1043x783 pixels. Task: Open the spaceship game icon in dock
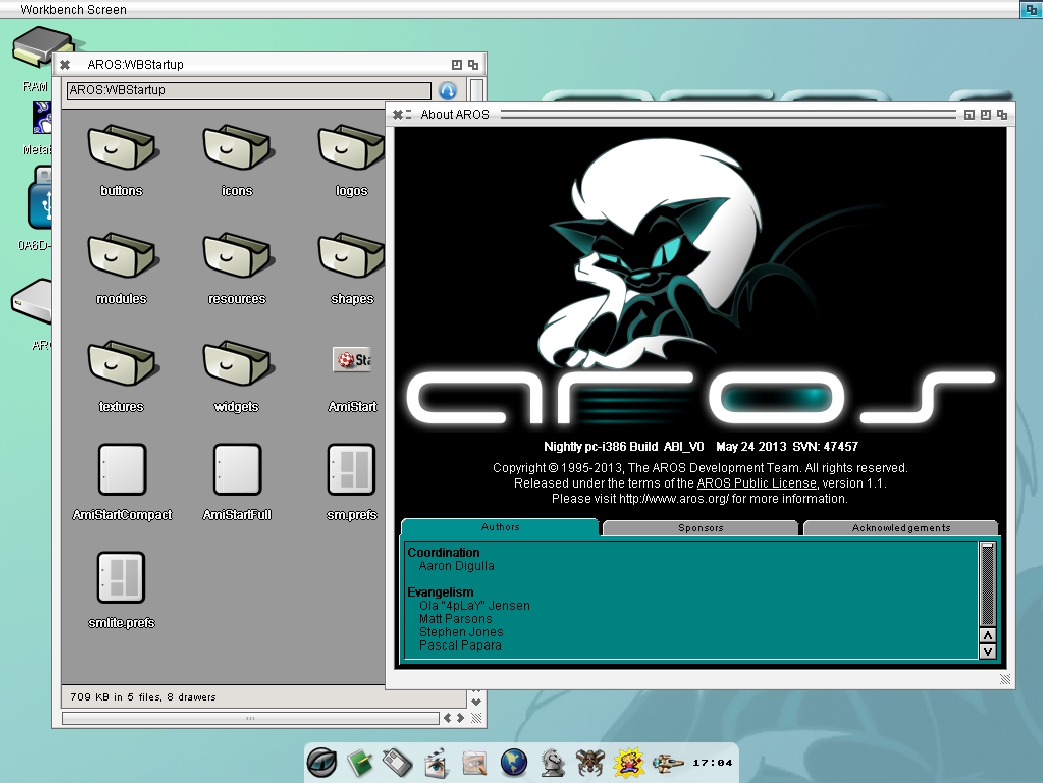point(668,763)
